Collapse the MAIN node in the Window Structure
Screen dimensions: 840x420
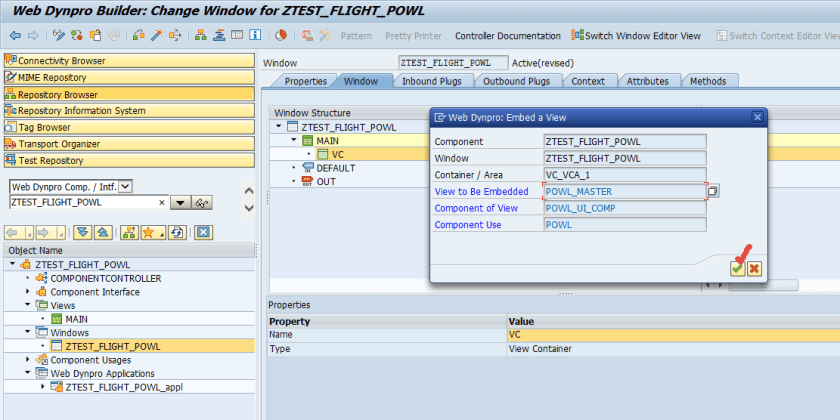[294, 140]
